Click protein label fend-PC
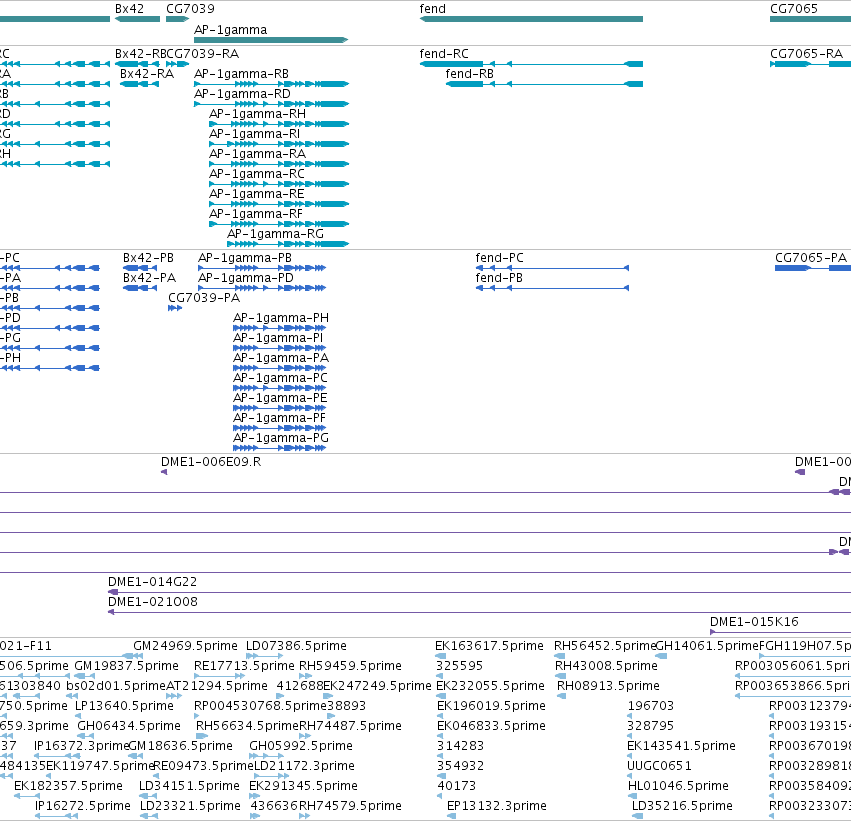 500,258
